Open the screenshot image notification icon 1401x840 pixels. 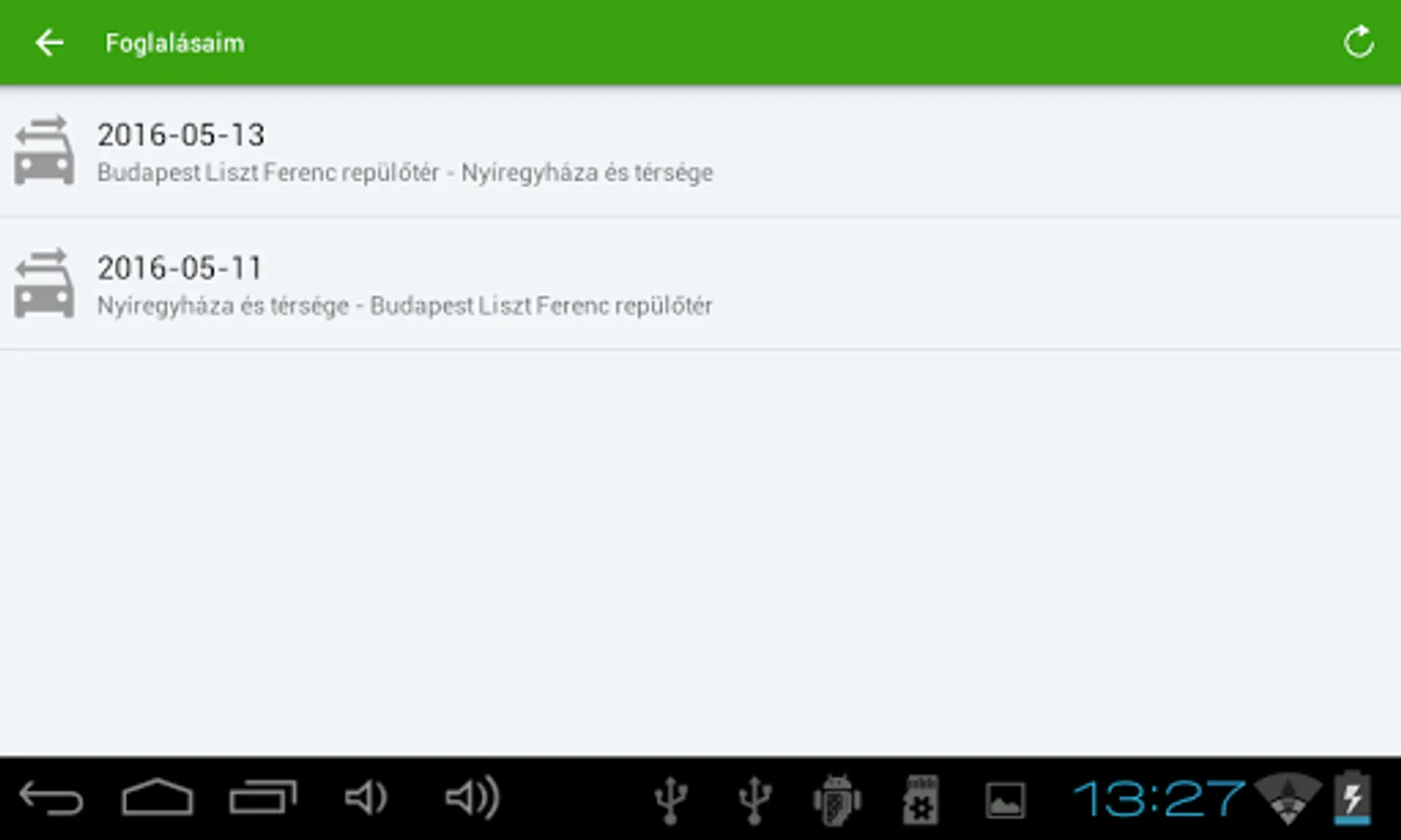coord(1005,801)
